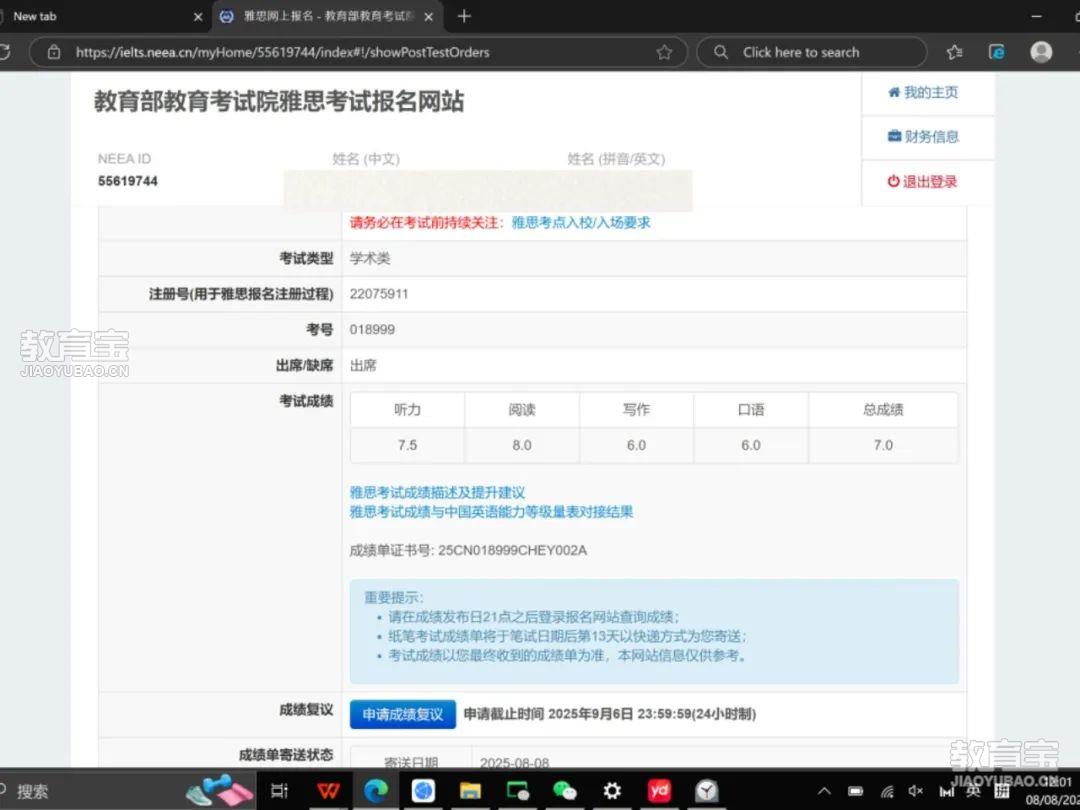Close the 雅思网上报名 tab
The width and height of the screenshot is (1080, 810).
point(428,17)
